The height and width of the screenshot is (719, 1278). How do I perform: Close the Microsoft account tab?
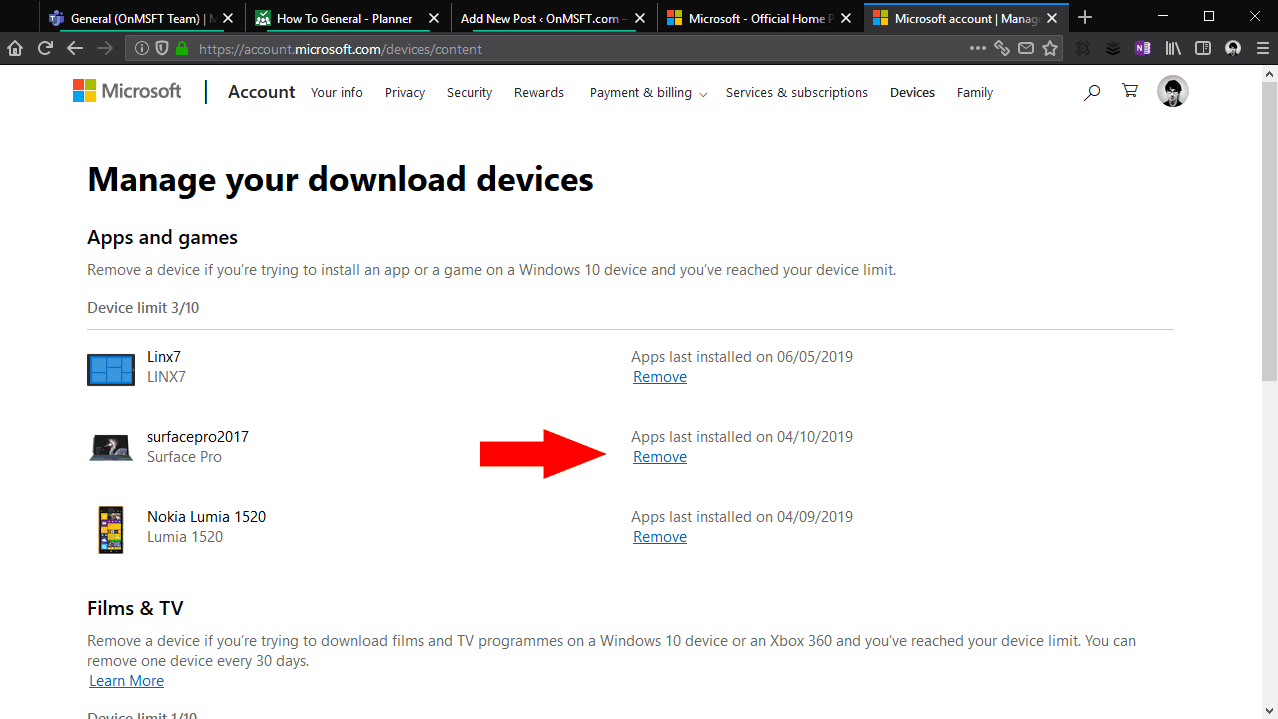tap(1051, 18)
